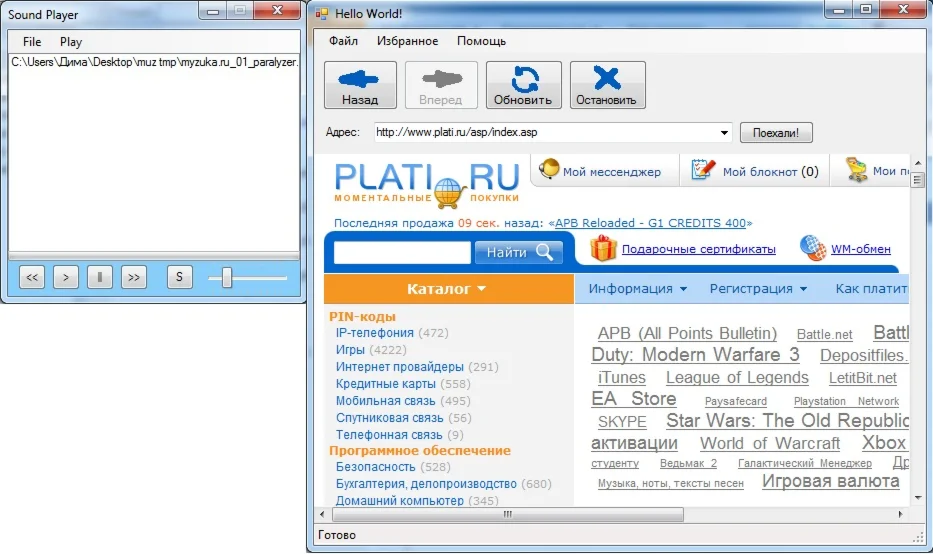Focus the site search input field
Image resolution: width=933 pixels, height=554 pixels.
pyautogui.click(x=402, y=252)
